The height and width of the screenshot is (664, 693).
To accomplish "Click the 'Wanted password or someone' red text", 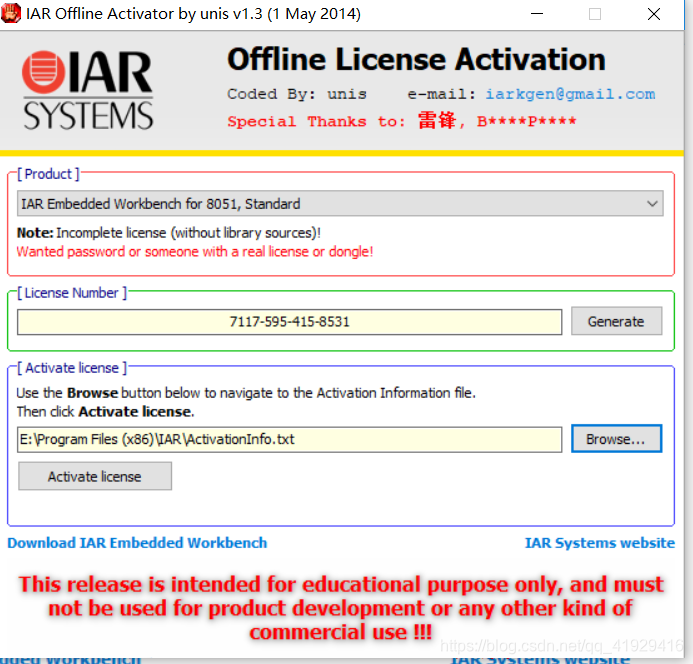I will (x=195, y=252).
